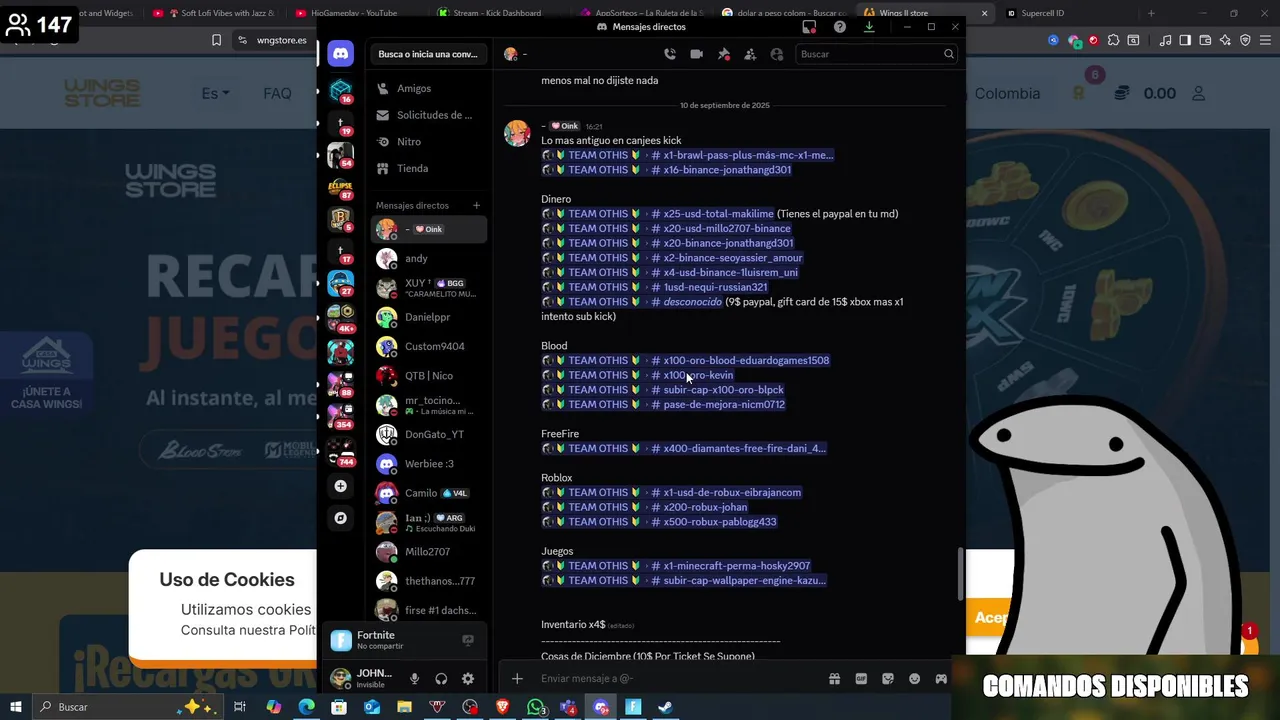Bookmark the wngstore.es page

(x=216, y=40)
